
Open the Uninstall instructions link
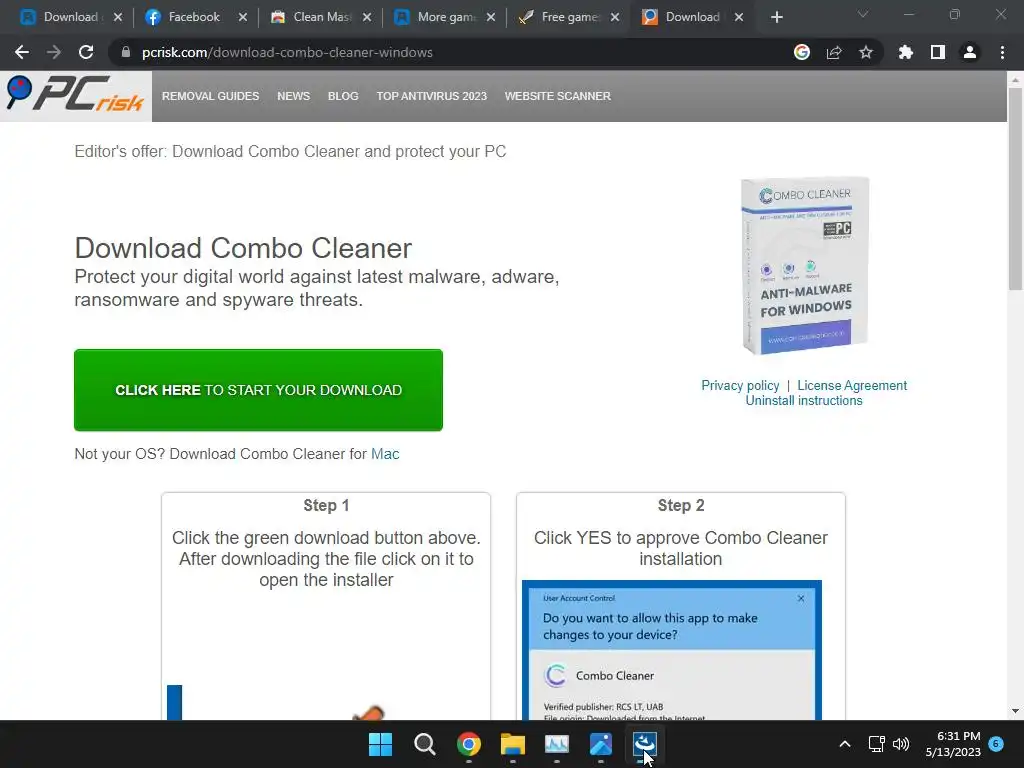(804, 400)
